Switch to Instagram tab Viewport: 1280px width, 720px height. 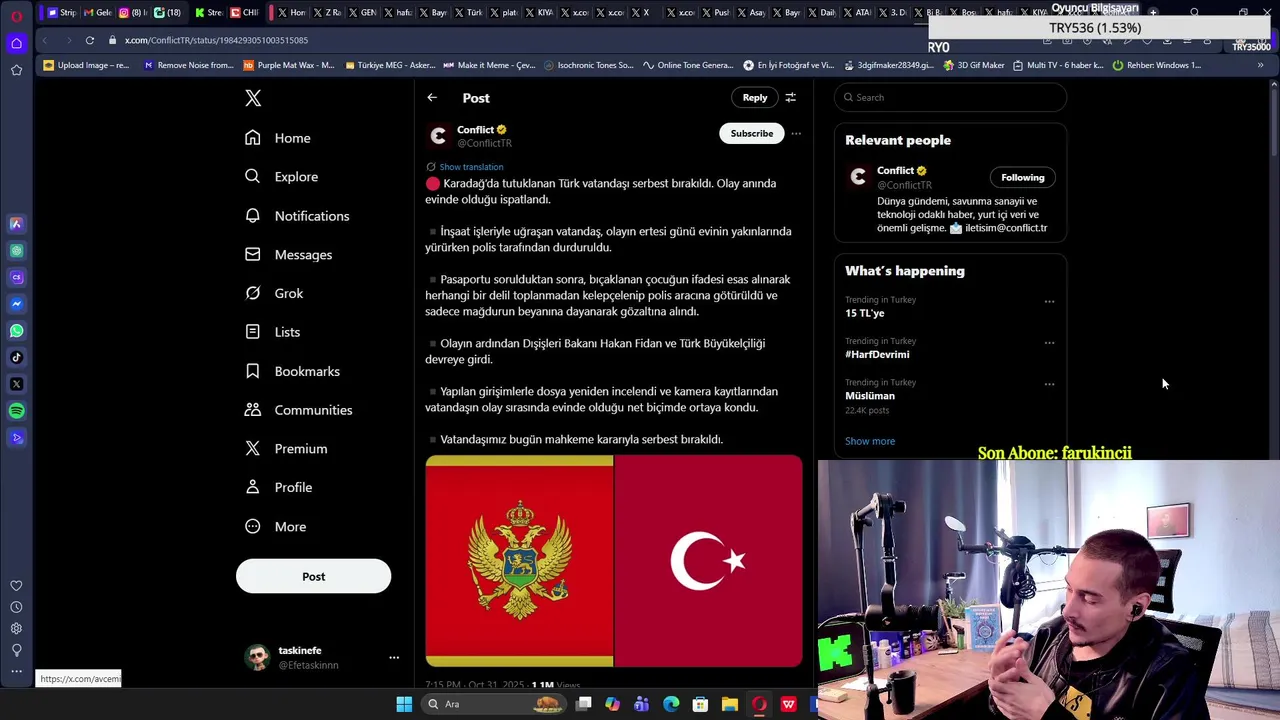[x=131, y=13]
